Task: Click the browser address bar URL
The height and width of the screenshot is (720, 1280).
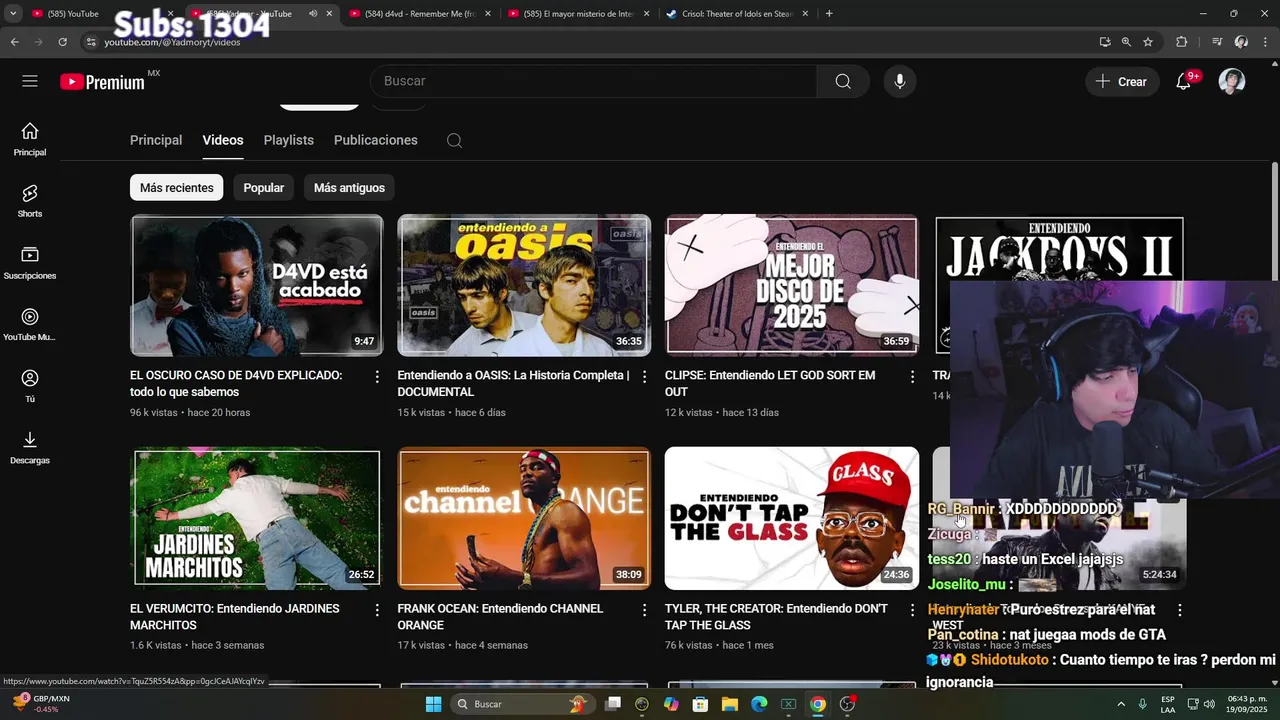Action: click(x=172, y=42)
